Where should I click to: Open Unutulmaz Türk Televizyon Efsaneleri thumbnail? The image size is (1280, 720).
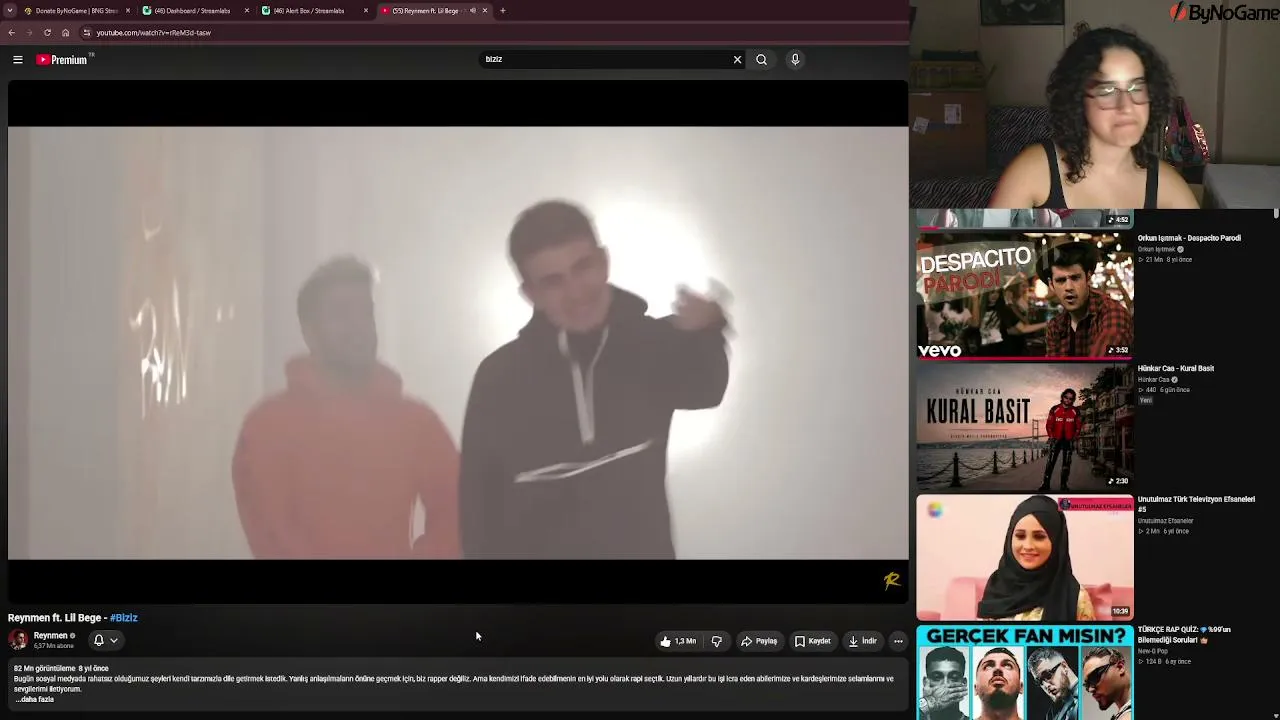point(1025,557)
